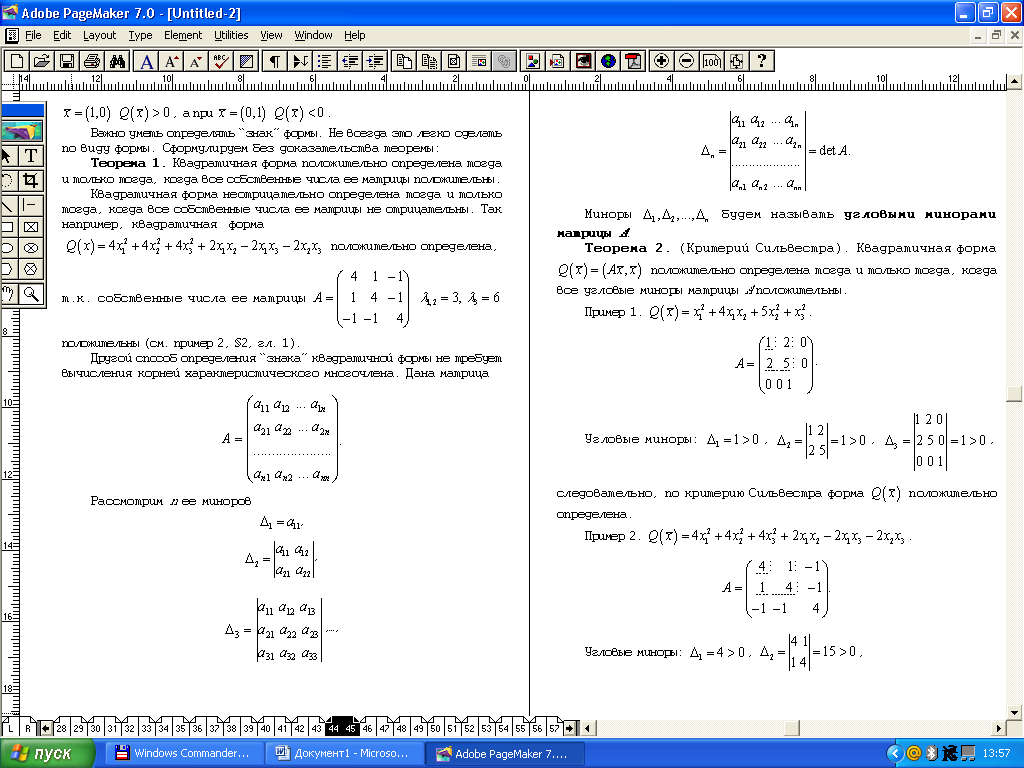This screenshot has height=768, width=1024.
Task: Select the Text tool in toolbox
Action: 31,156
